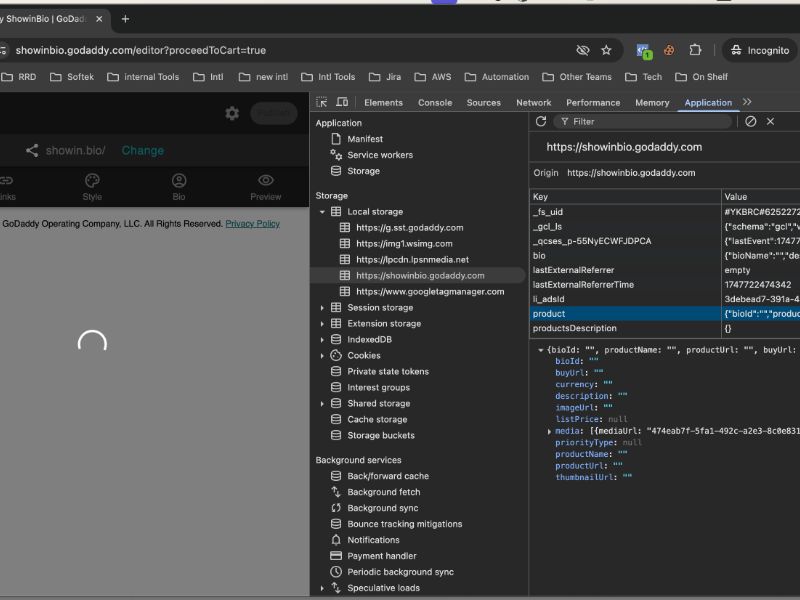Viewport: 800px width, 600px height.
Task: Open ShowinBio settings gear icon
Action: (x=232, y=113)
